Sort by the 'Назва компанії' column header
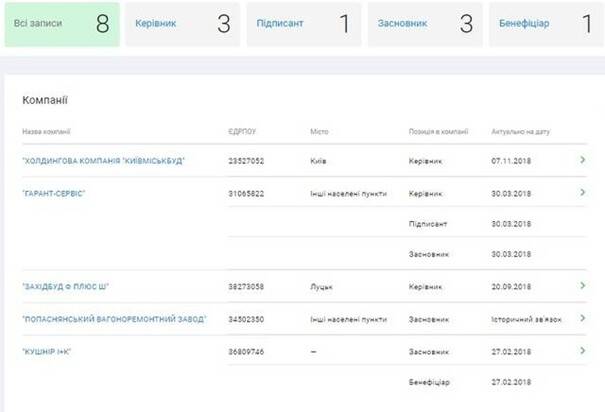Screen dimensions: 605x412 pos(46,131)
